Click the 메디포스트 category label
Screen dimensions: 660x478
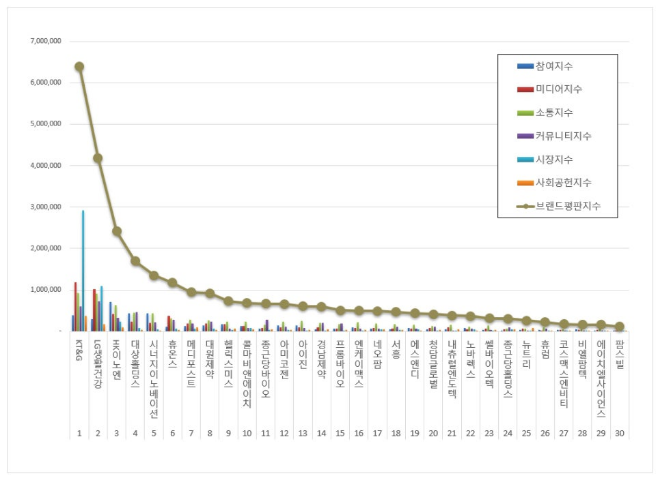click(191, 360)
